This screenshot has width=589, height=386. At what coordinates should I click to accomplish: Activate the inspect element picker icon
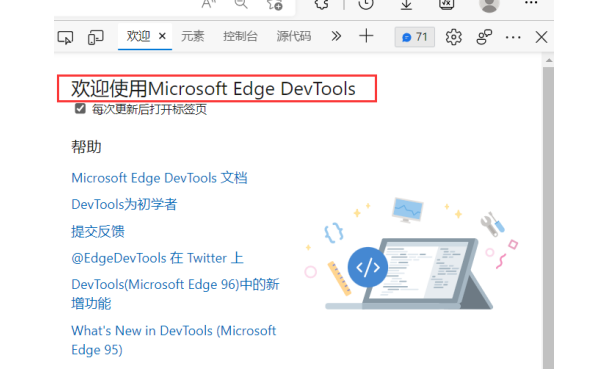pos(65,37)
